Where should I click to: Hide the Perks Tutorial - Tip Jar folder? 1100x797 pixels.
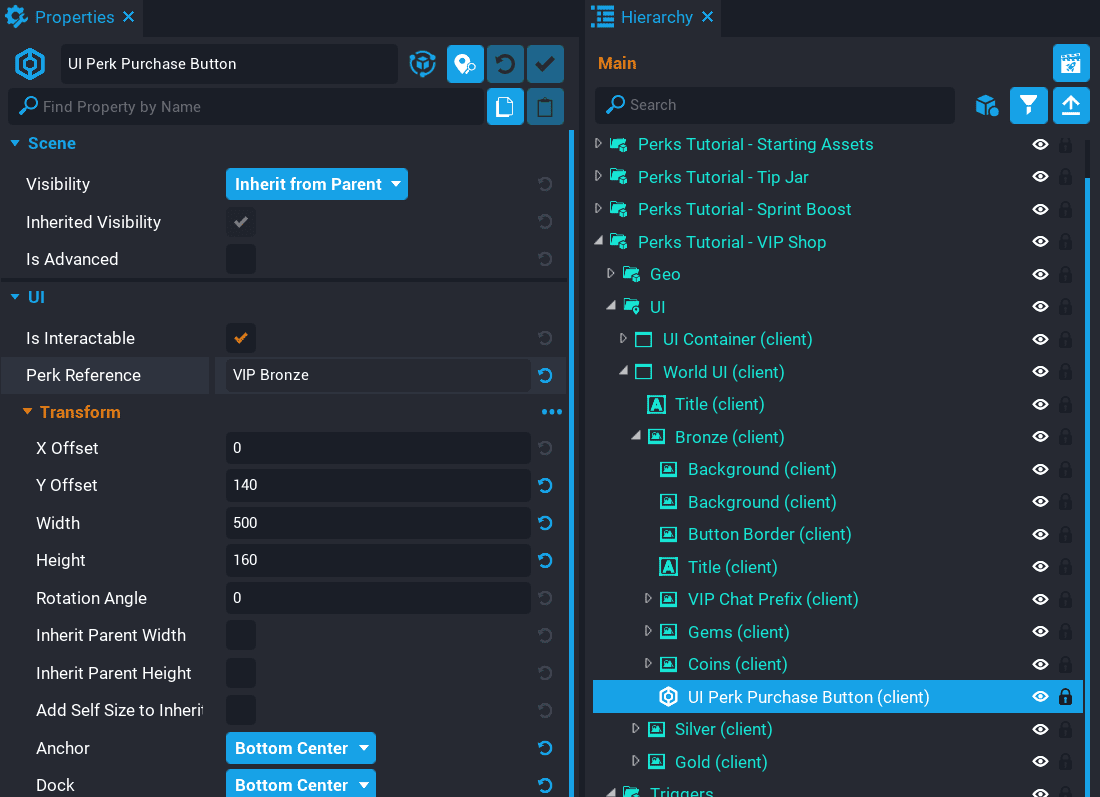1040,177
